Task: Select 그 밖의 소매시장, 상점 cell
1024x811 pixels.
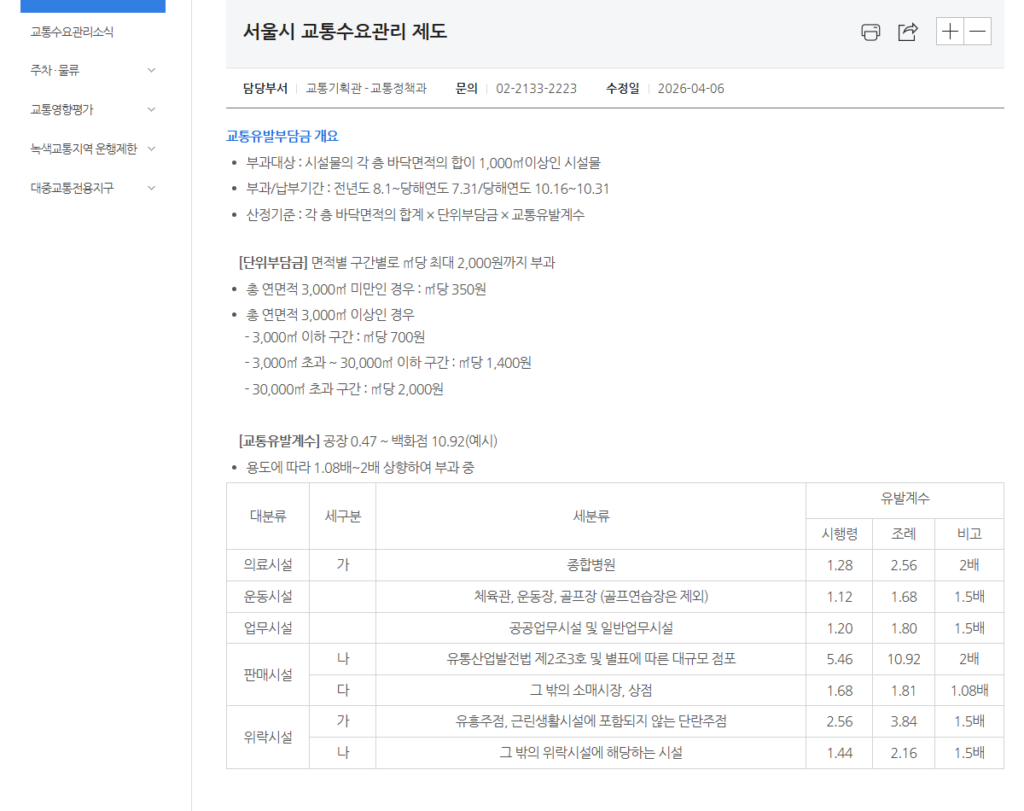Action: [x=590, y=690]
